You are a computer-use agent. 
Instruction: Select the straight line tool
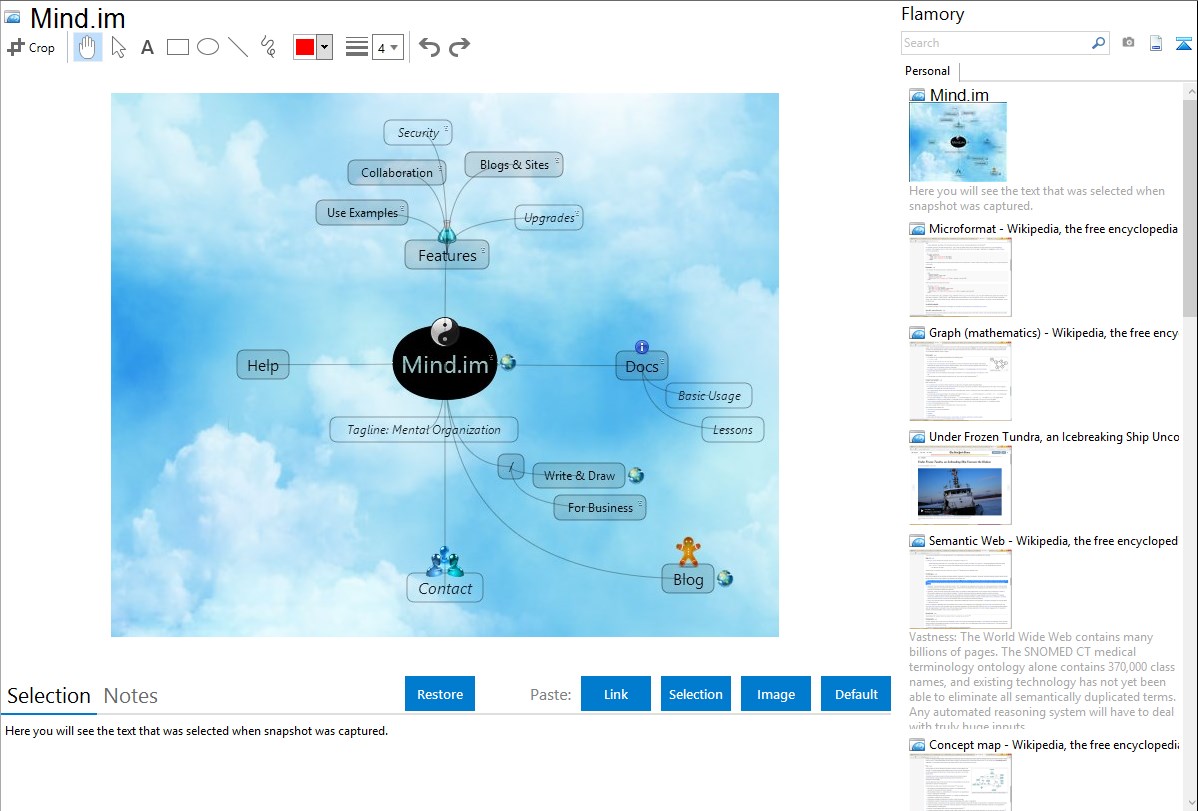tap(238, 47)
